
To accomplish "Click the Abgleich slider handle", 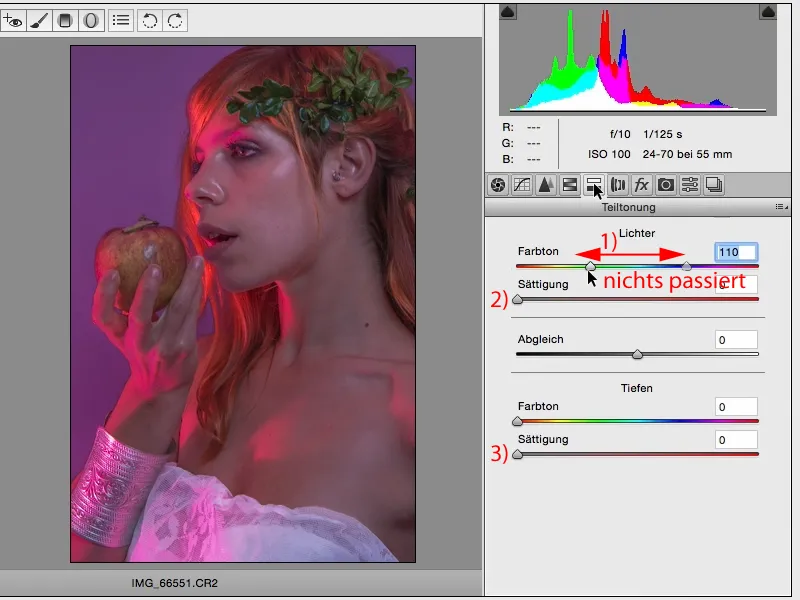I will pos(637,355).
